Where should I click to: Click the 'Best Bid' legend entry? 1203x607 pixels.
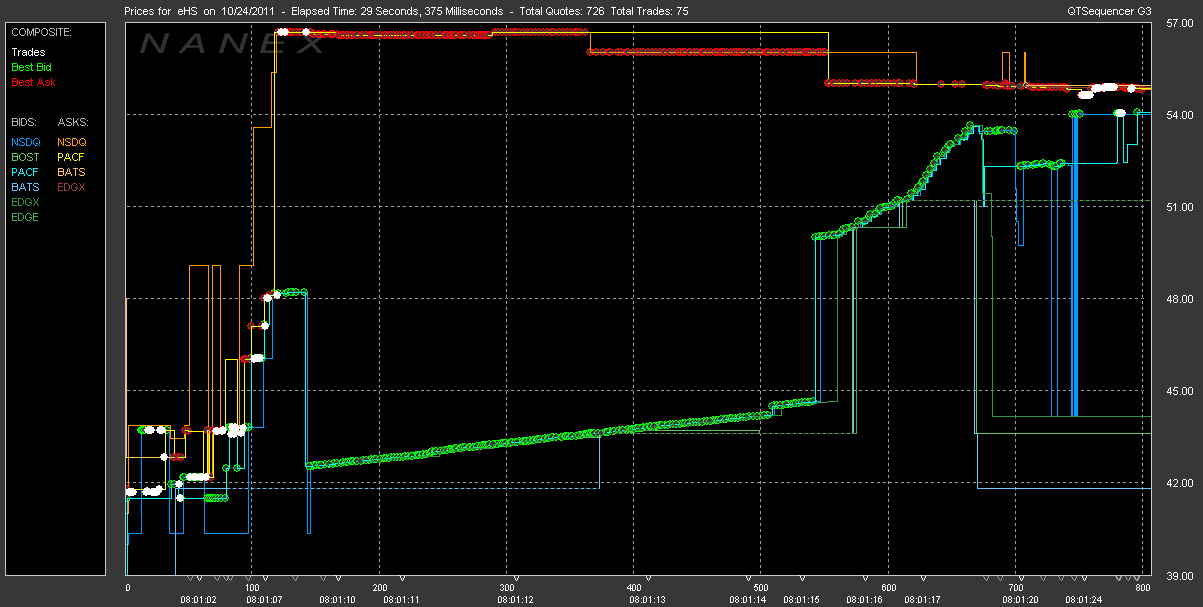pyautogui.click(x=31, y=67)
